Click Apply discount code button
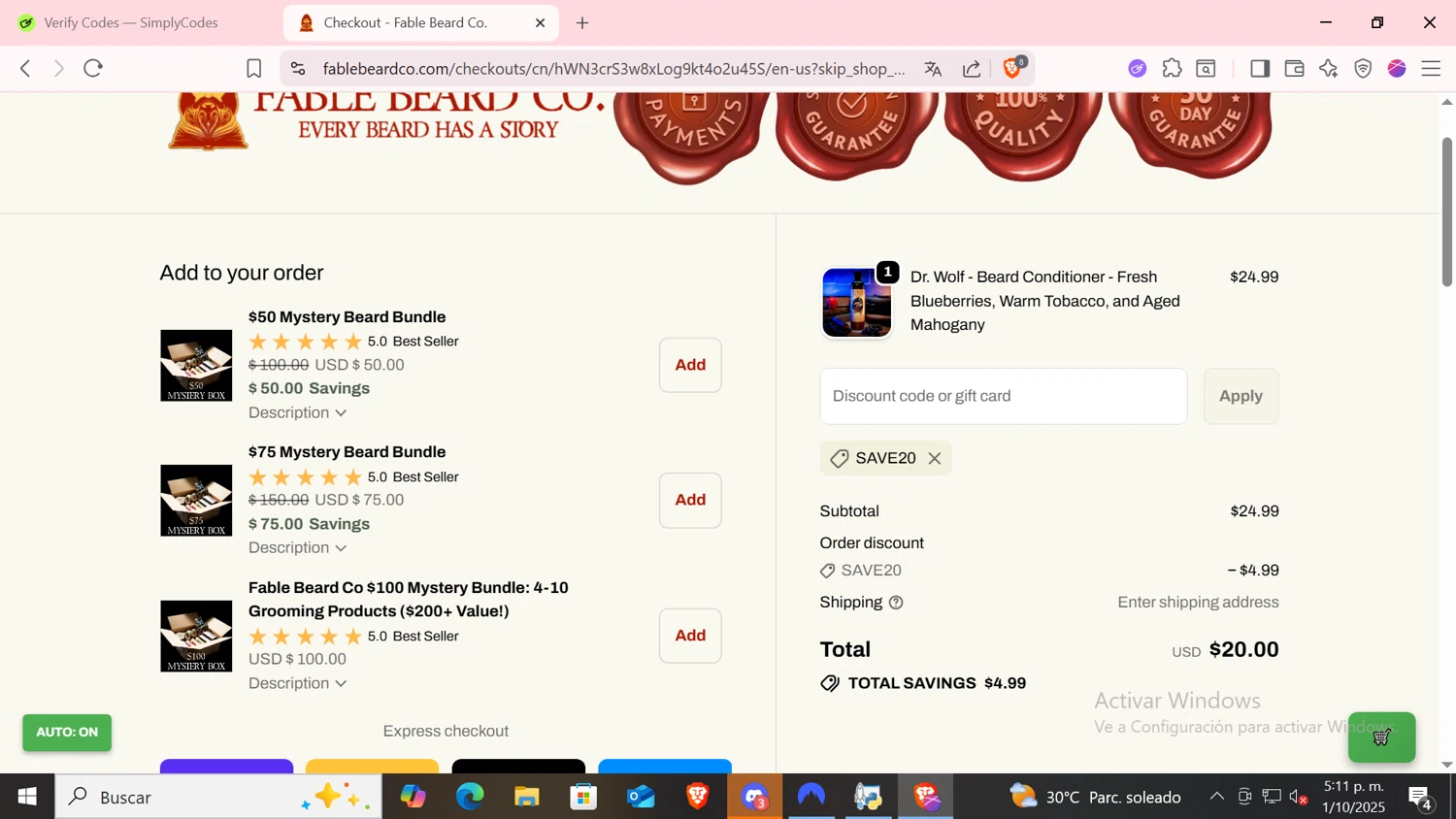This screenshot has width=1456, height=819. 1241,396
